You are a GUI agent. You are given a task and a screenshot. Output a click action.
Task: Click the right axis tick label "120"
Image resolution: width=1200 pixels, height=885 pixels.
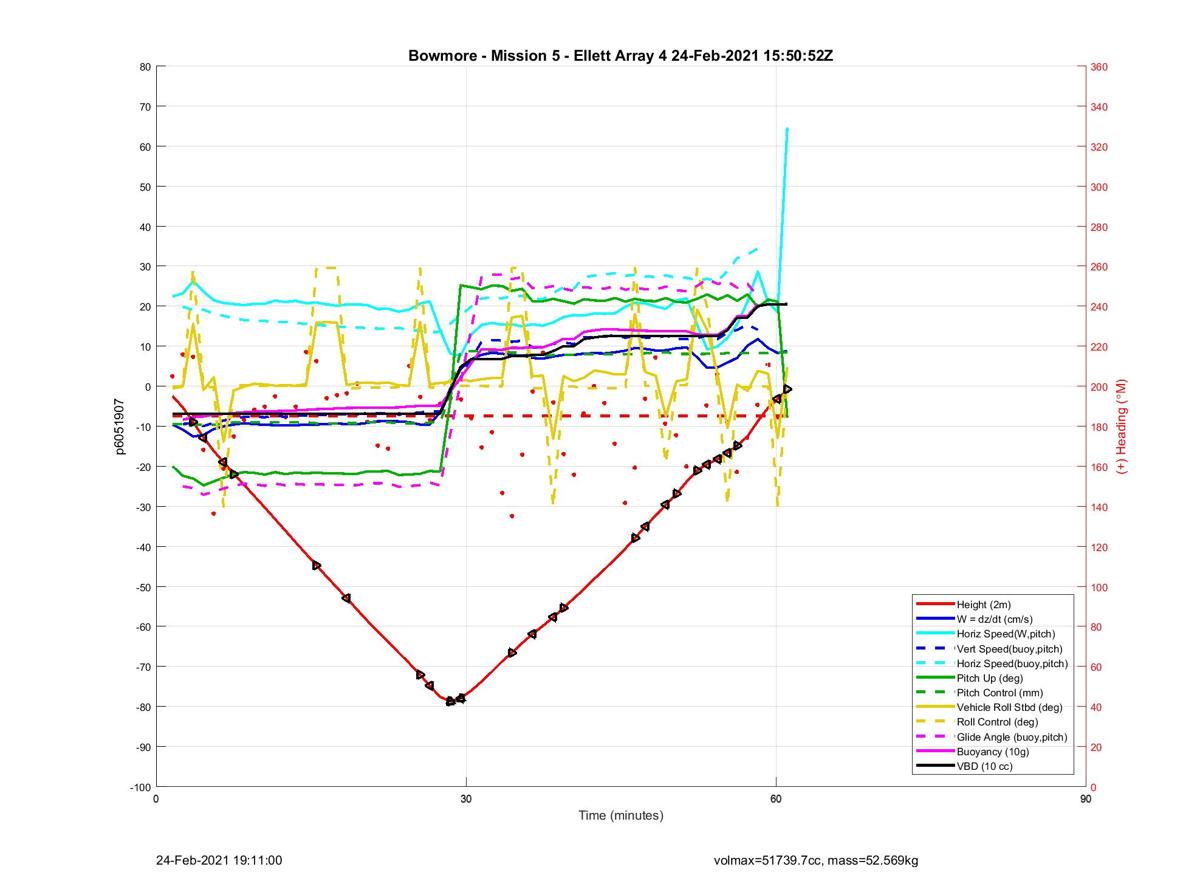click(1099, 547)
